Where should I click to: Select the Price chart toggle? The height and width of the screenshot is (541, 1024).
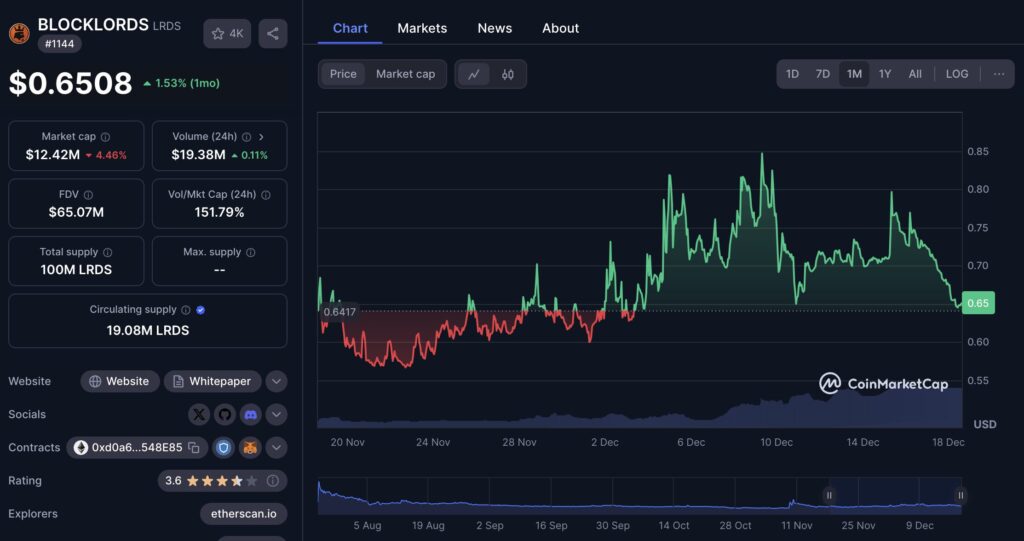click(x=343, y=74)
